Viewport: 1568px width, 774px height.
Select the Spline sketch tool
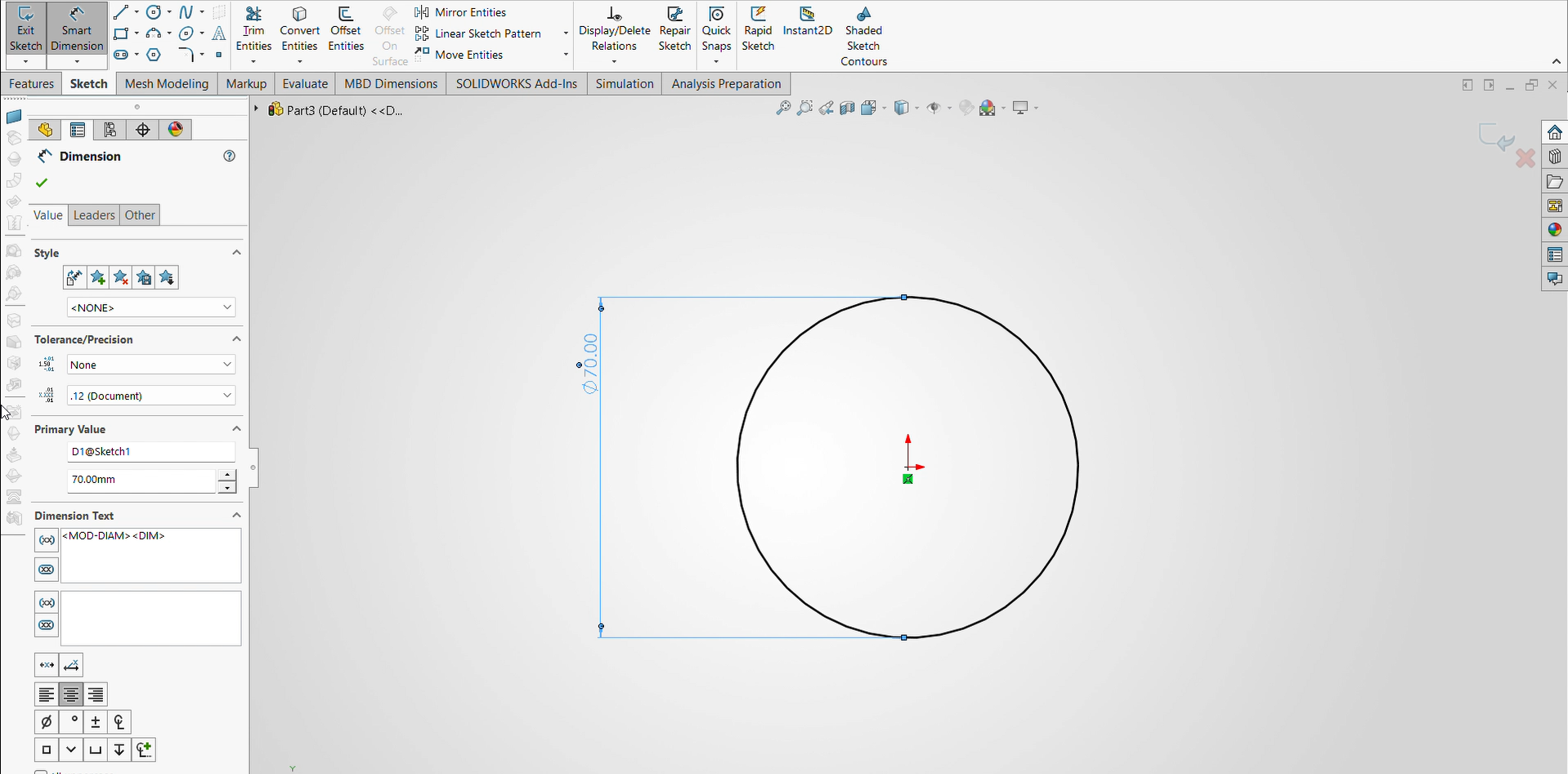(x=186, y=12)
